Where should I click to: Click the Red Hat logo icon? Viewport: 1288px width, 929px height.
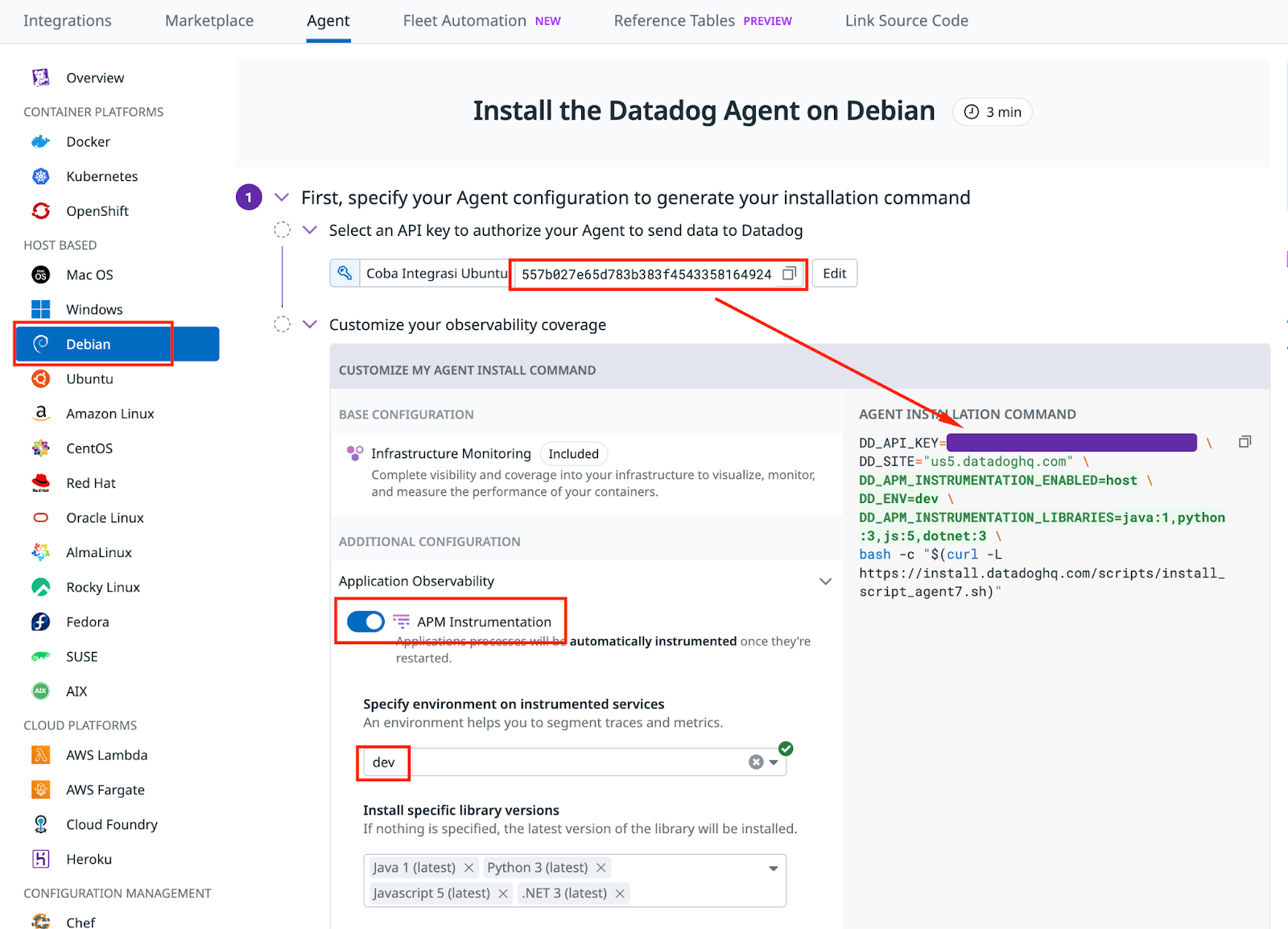41,483
